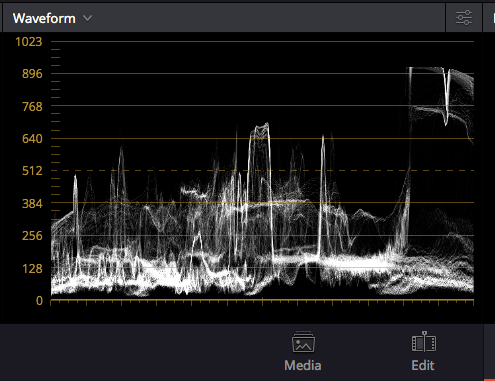Viewport: 495px width, 381px height.
Task: Click the 128 scale label
Action: coord(32,268)
